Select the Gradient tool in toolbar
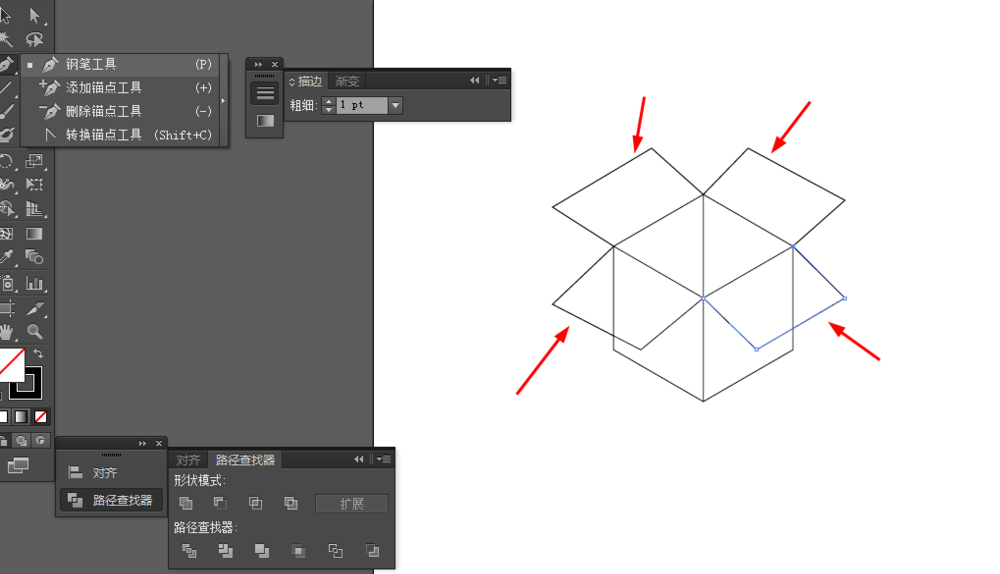This screenshot has height=574, width=1000. (34, 233)
